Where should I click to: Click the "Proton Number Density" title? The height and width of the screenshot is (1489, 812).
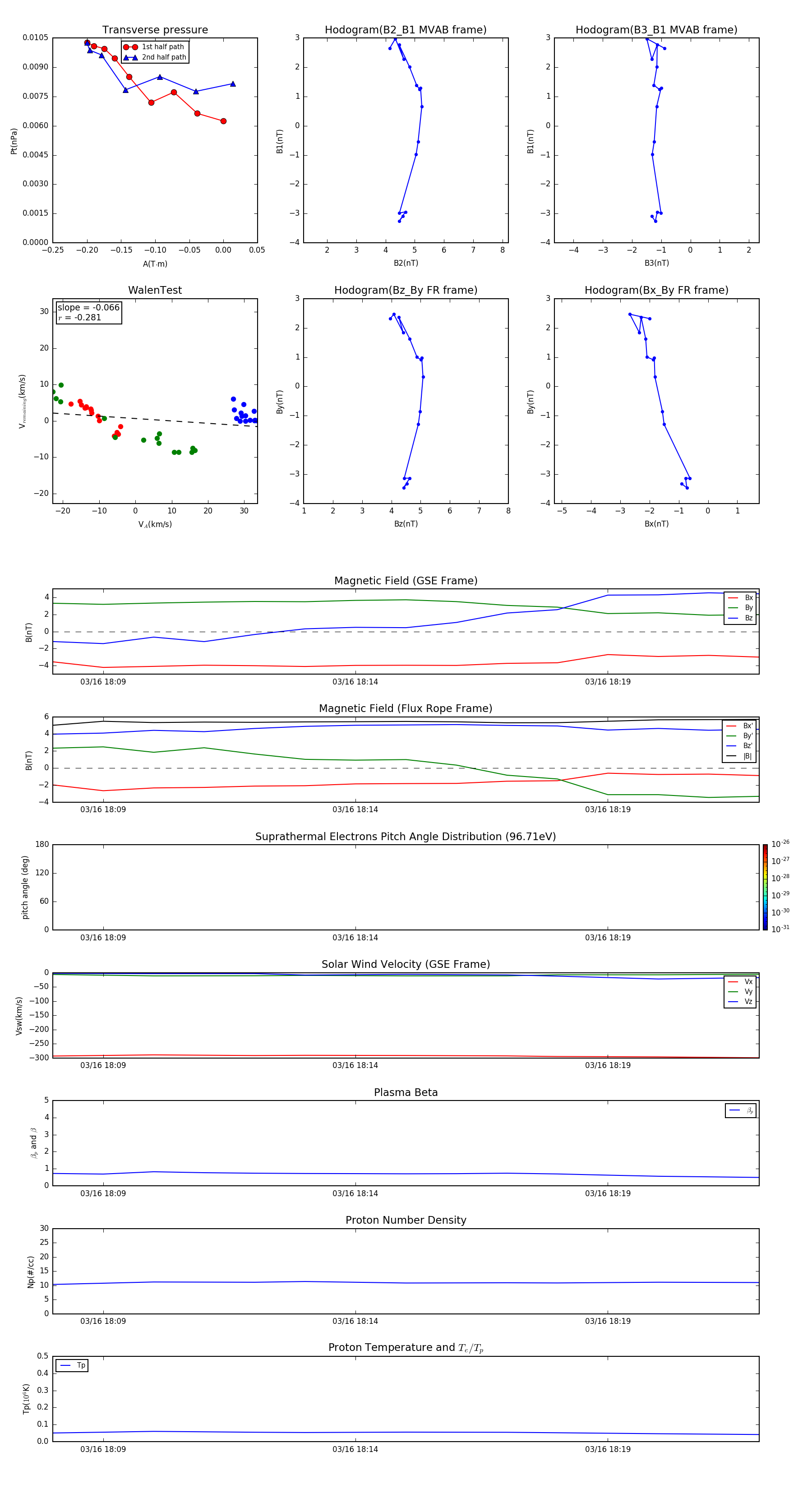(x=406, y=1220)
